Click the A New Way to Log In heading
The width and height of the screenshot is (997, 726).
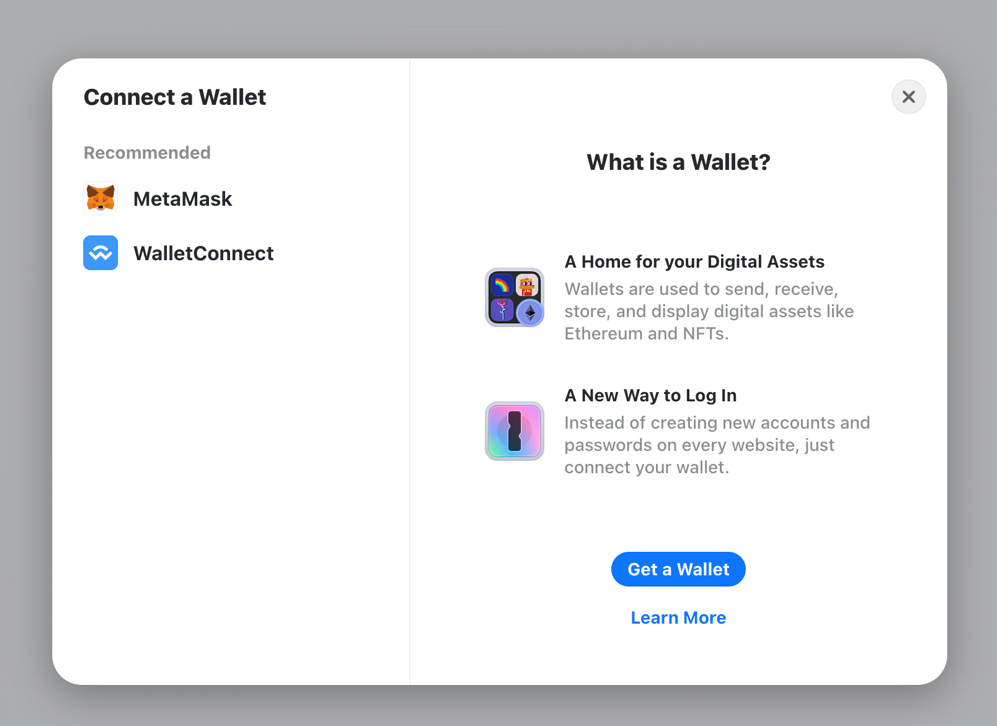(650, 396)
